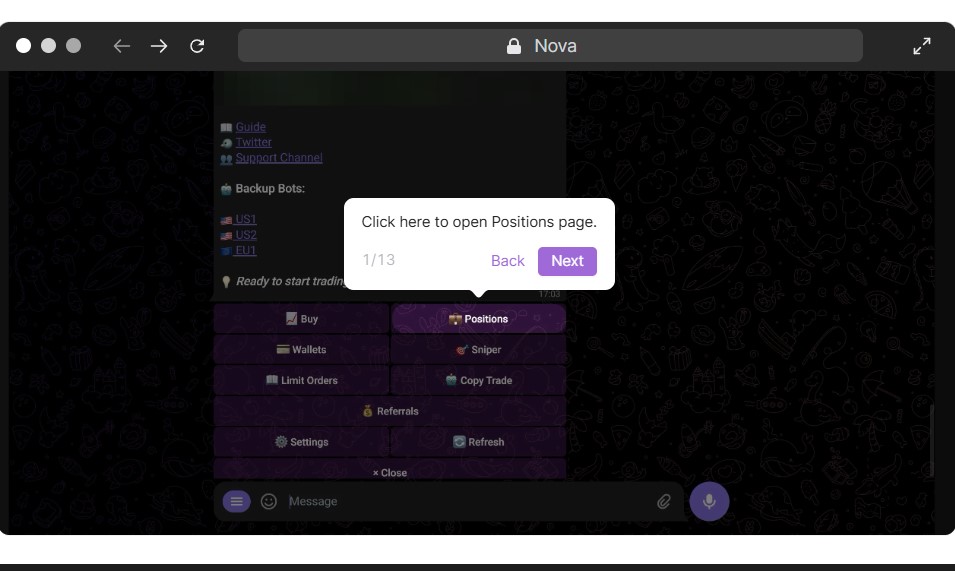Follow the Support Channel link
The image size is (955, 571).
pyautogui.click(x=279, y=158)
